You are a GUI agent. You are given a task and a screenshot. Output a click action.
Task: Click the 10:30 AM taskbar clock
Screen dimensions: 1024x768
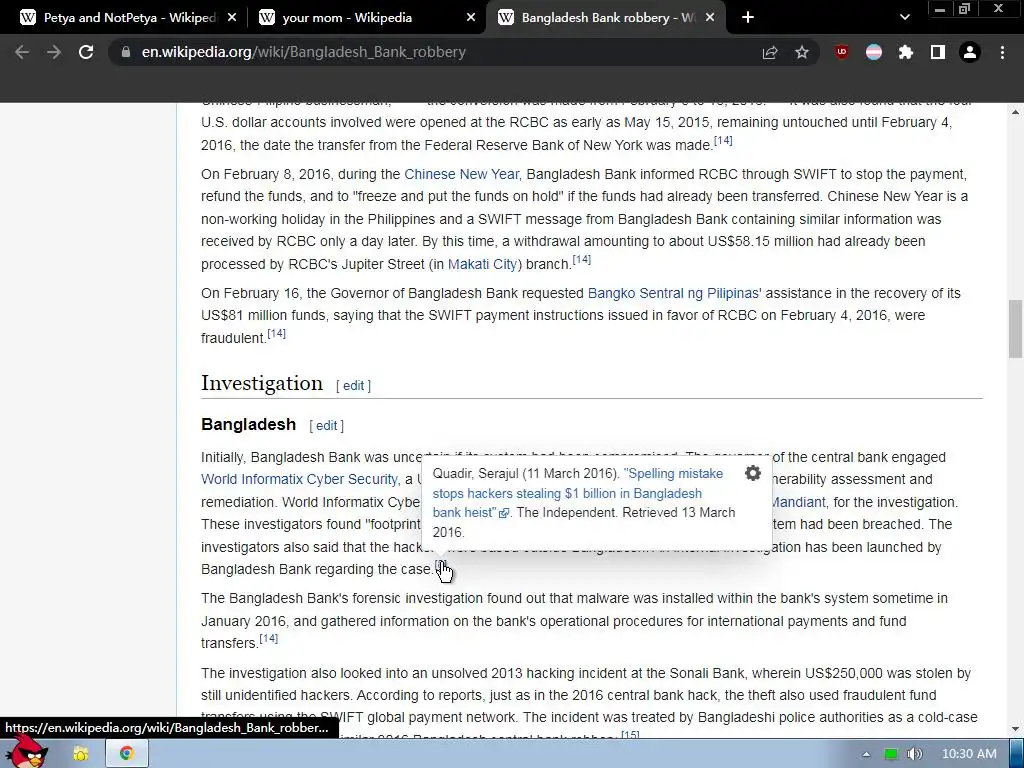pos(969,754)
